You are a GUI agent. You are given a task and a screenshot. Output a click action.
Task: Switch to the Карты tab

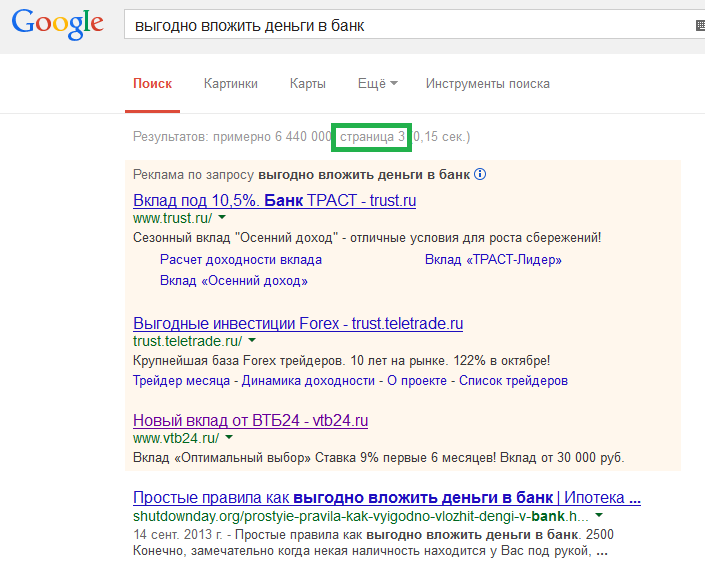(308, 84)
